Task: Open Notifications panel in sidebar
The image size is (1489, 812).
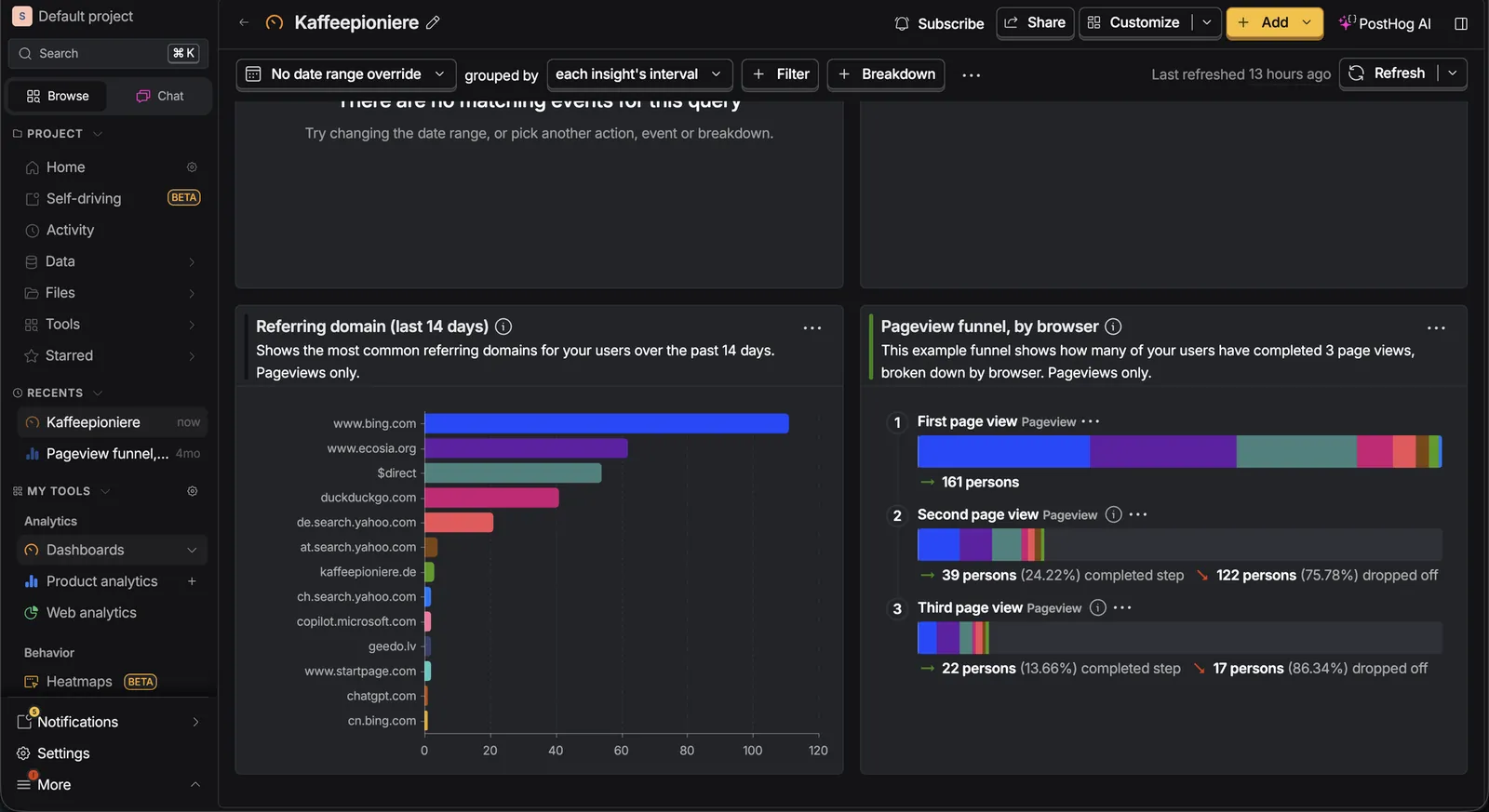Action: pos(108,722)
